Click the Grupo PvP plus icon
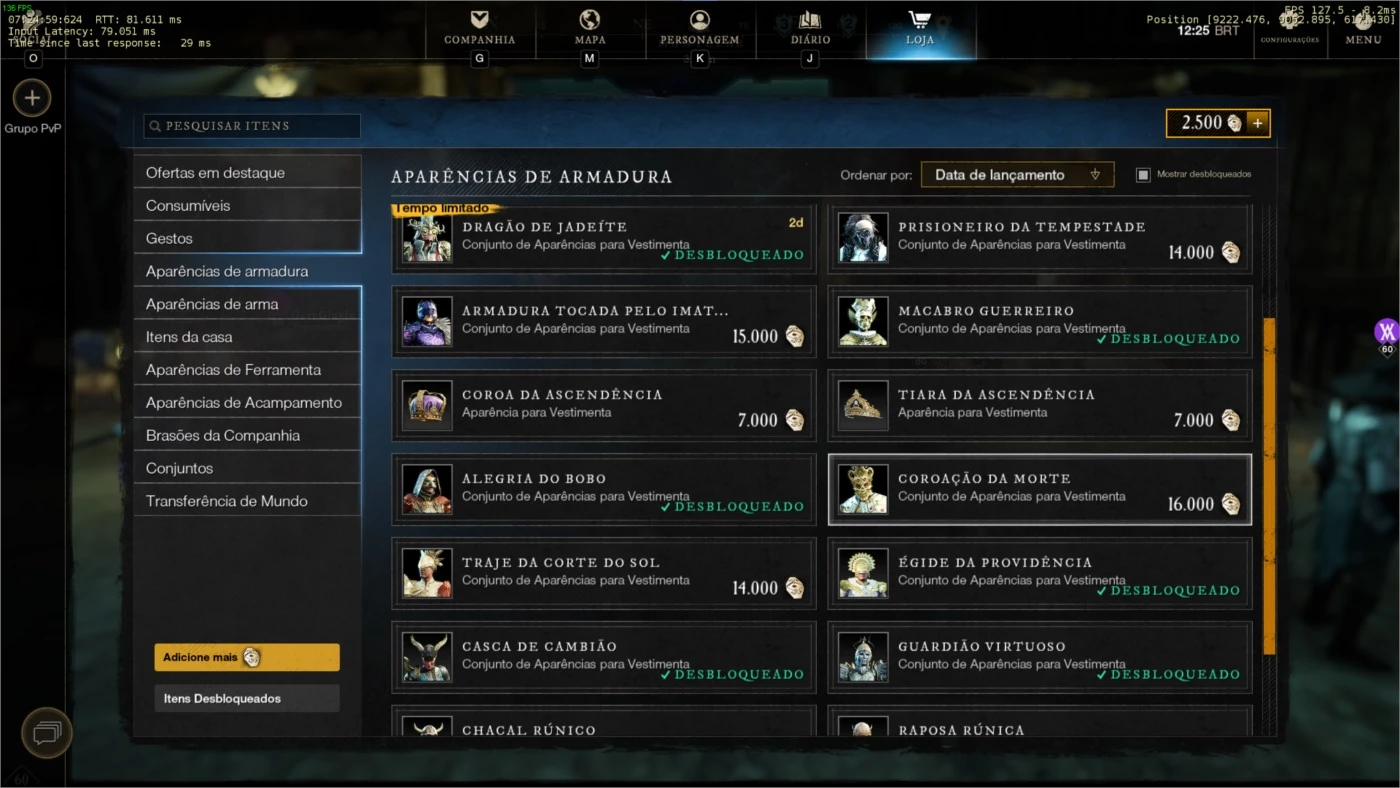The image size is (1400, 788). point(32,98)
